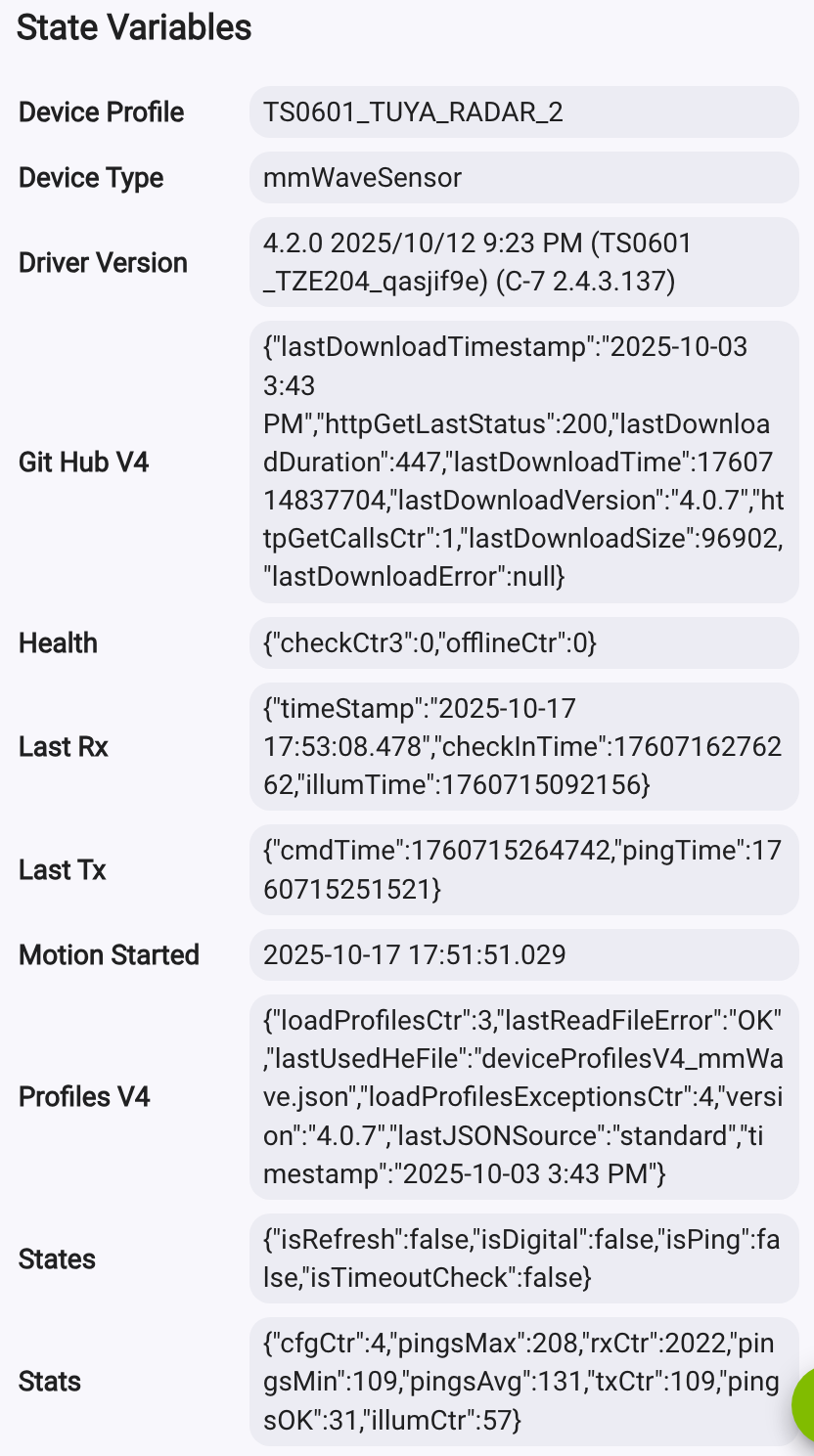The width and height of the screenshot is (814, 1456).
Task: Click the States isRefresh value box
Action: 523,1258
